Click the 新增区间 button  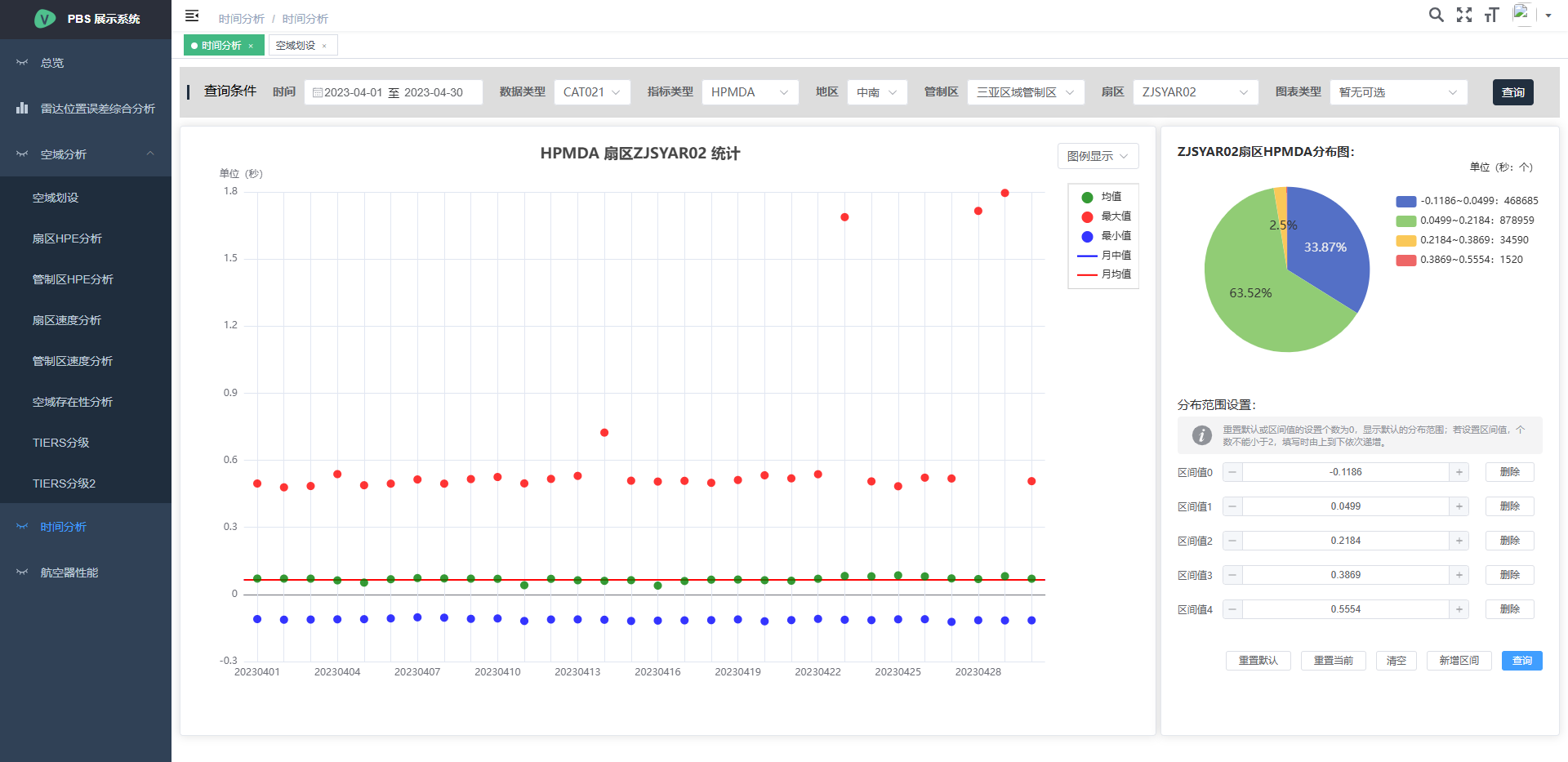coord(1459,661)
